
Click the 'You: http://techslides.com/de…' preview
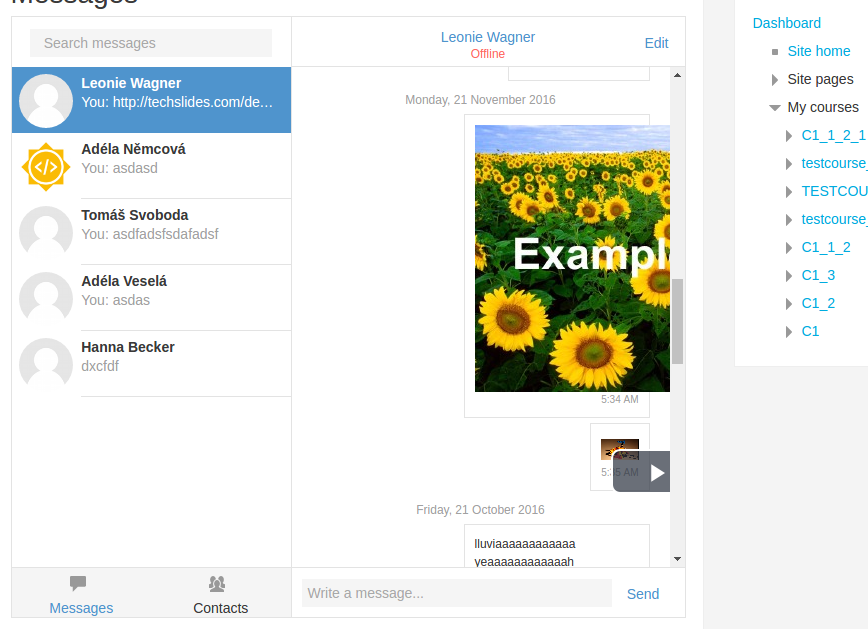click(177, 102)
